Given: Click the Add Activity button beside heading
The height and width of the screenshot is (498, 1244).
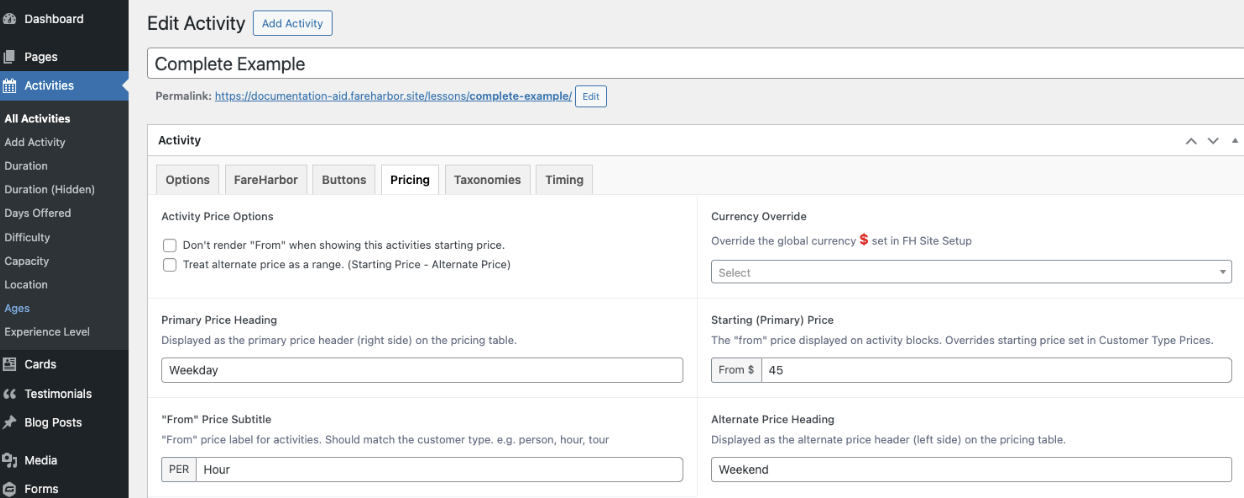Looking at the screenshot, I should pos(292,23).
